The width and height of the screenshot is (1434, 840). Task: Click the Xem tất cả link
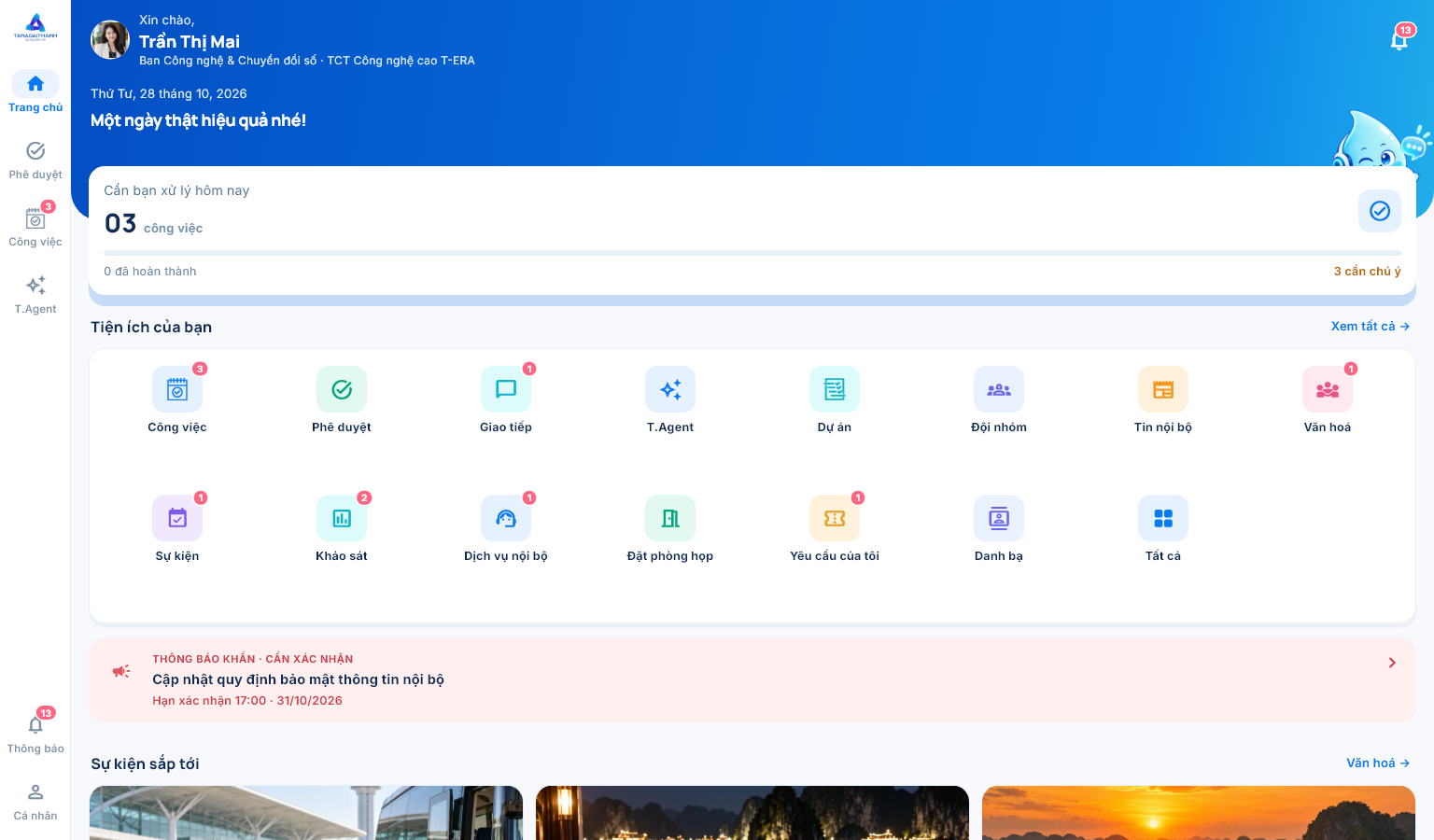[x=1371, y=326]
